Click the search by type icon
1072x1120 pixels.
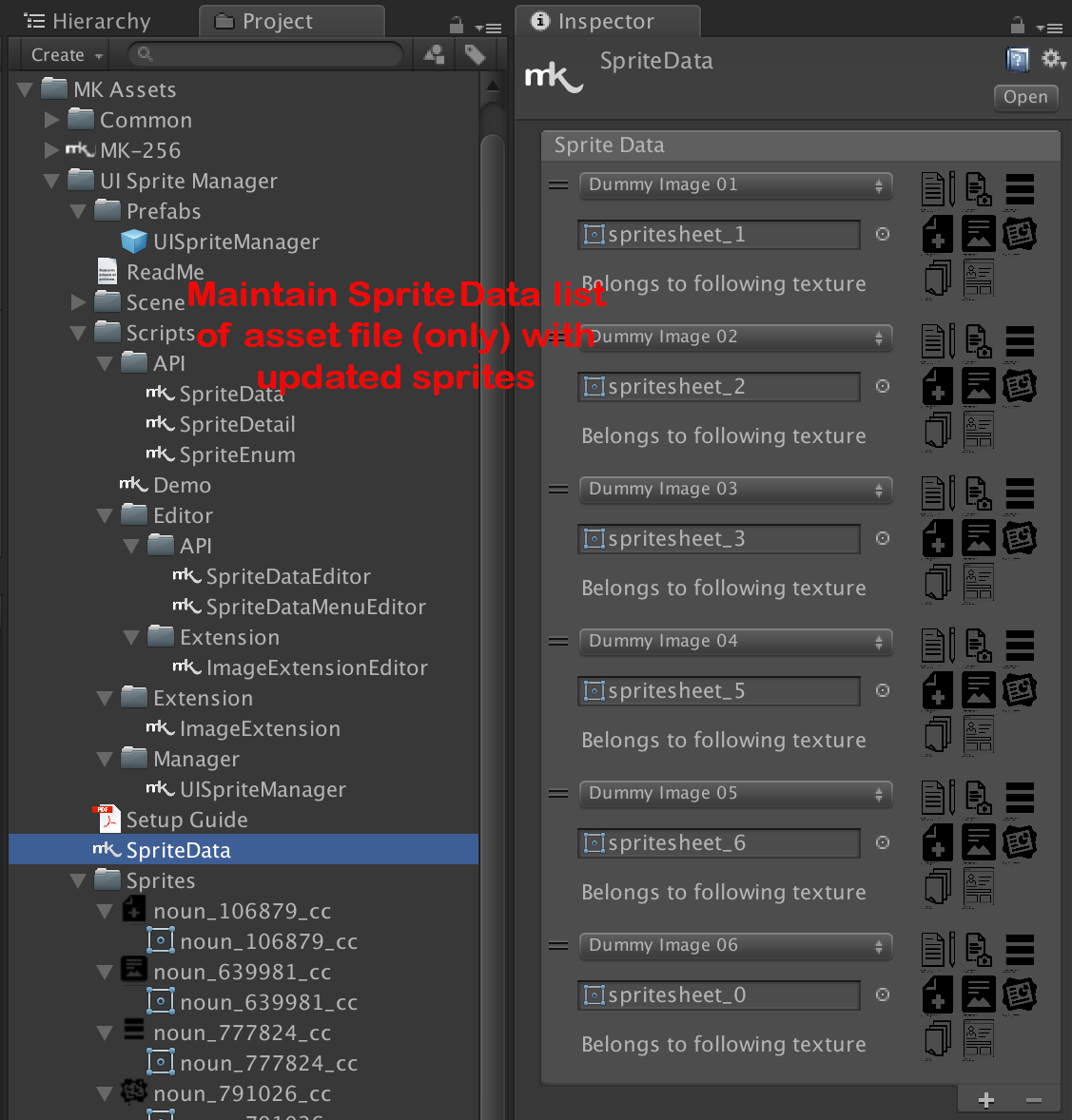coord(434,54)
